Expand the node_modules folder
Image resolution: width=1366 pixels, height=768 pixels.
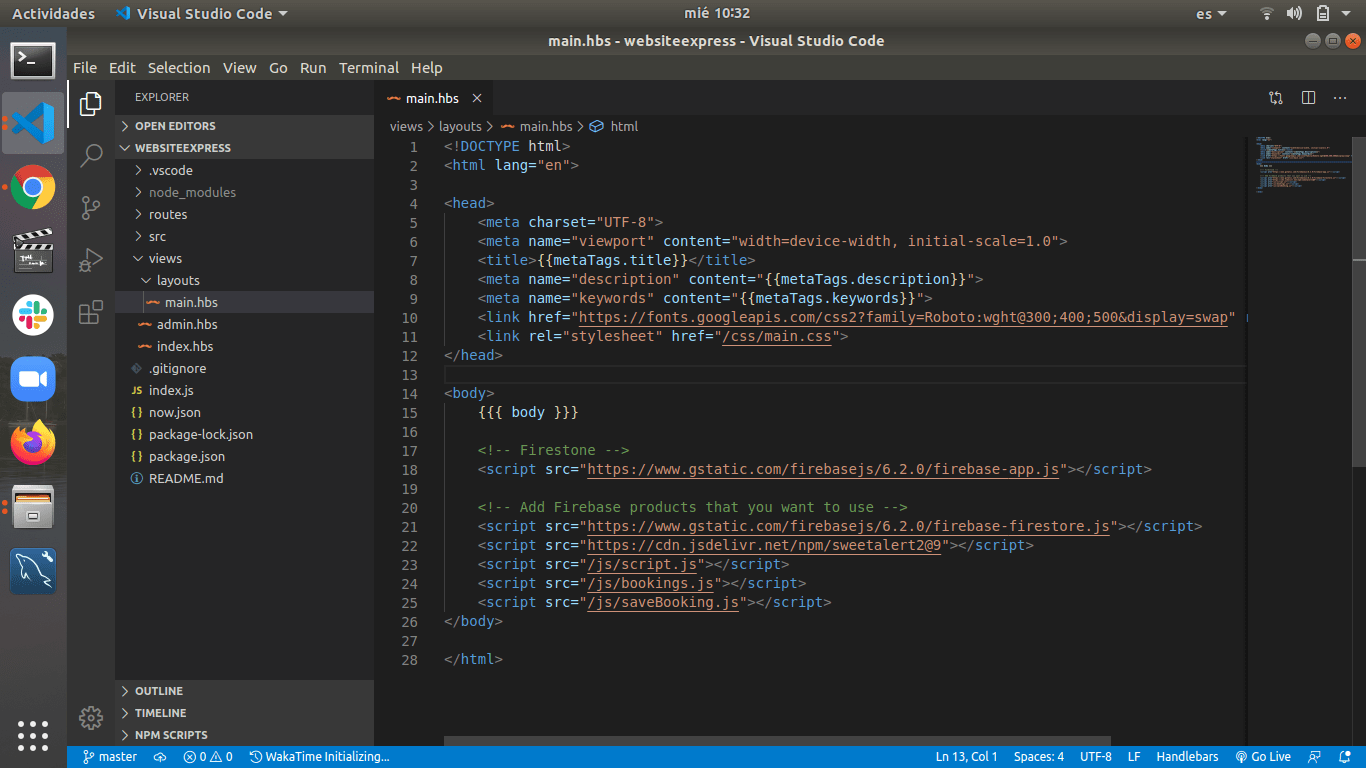coord(192,192)
